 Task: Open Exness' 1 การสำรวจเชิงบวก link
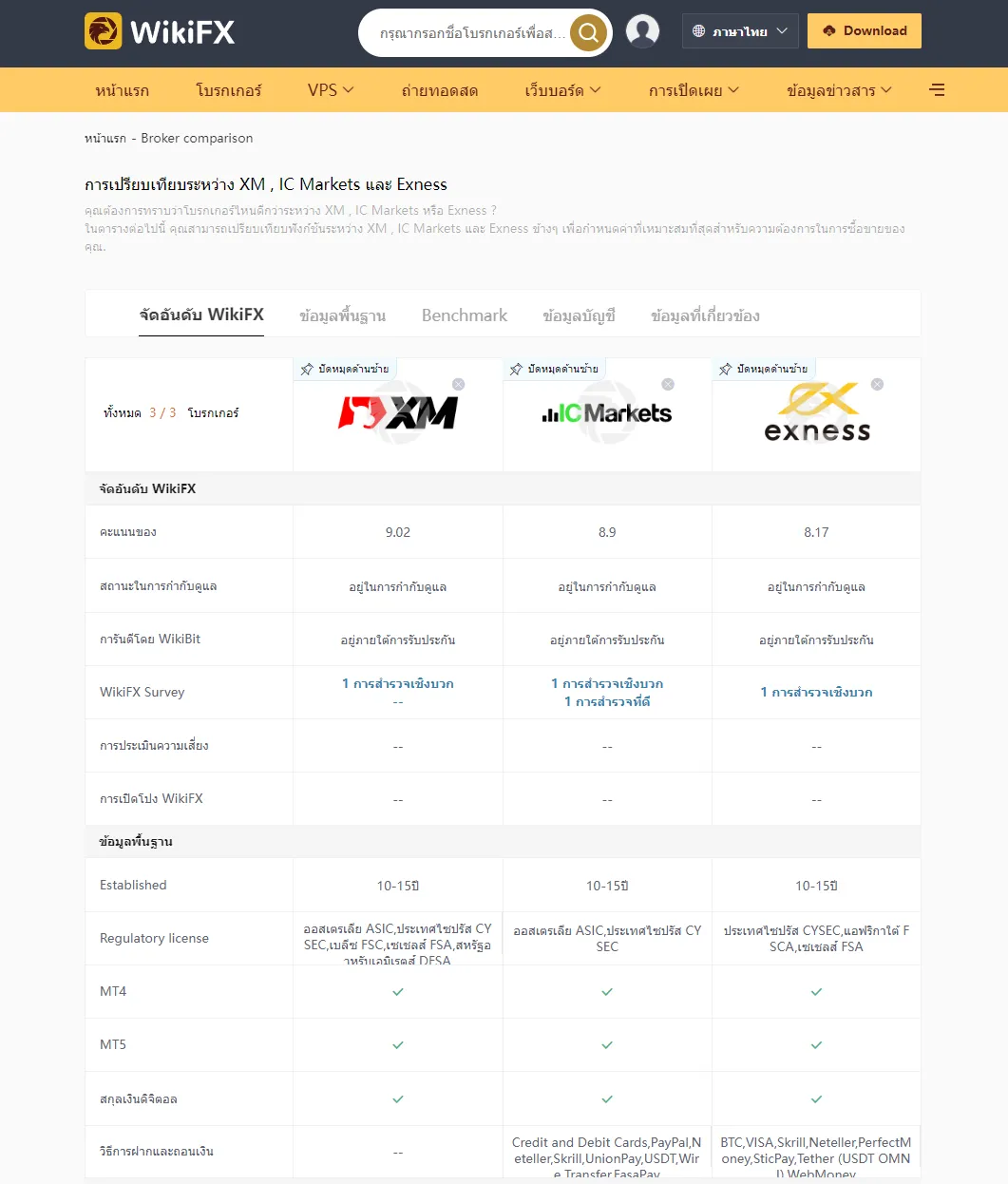pyautogui.click(x=816, y=692)
